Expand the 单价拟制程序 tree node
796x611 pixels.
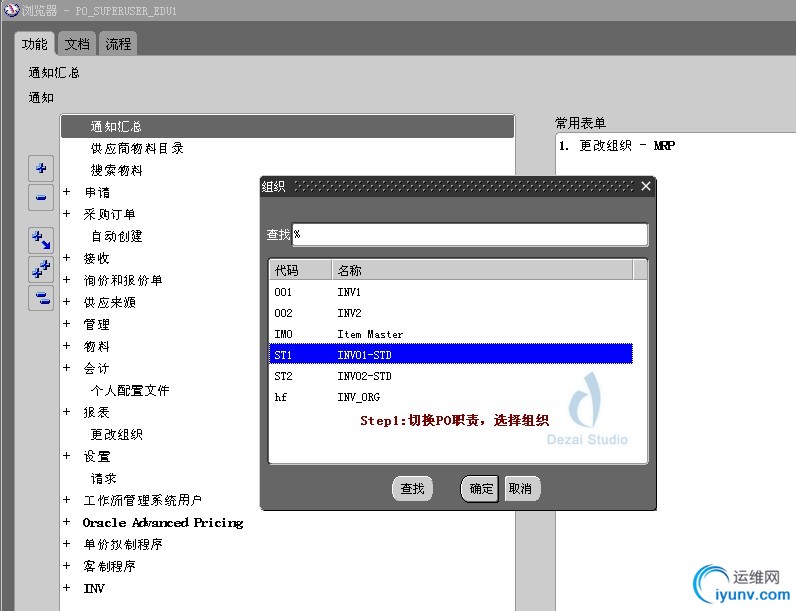pos(67,544)
